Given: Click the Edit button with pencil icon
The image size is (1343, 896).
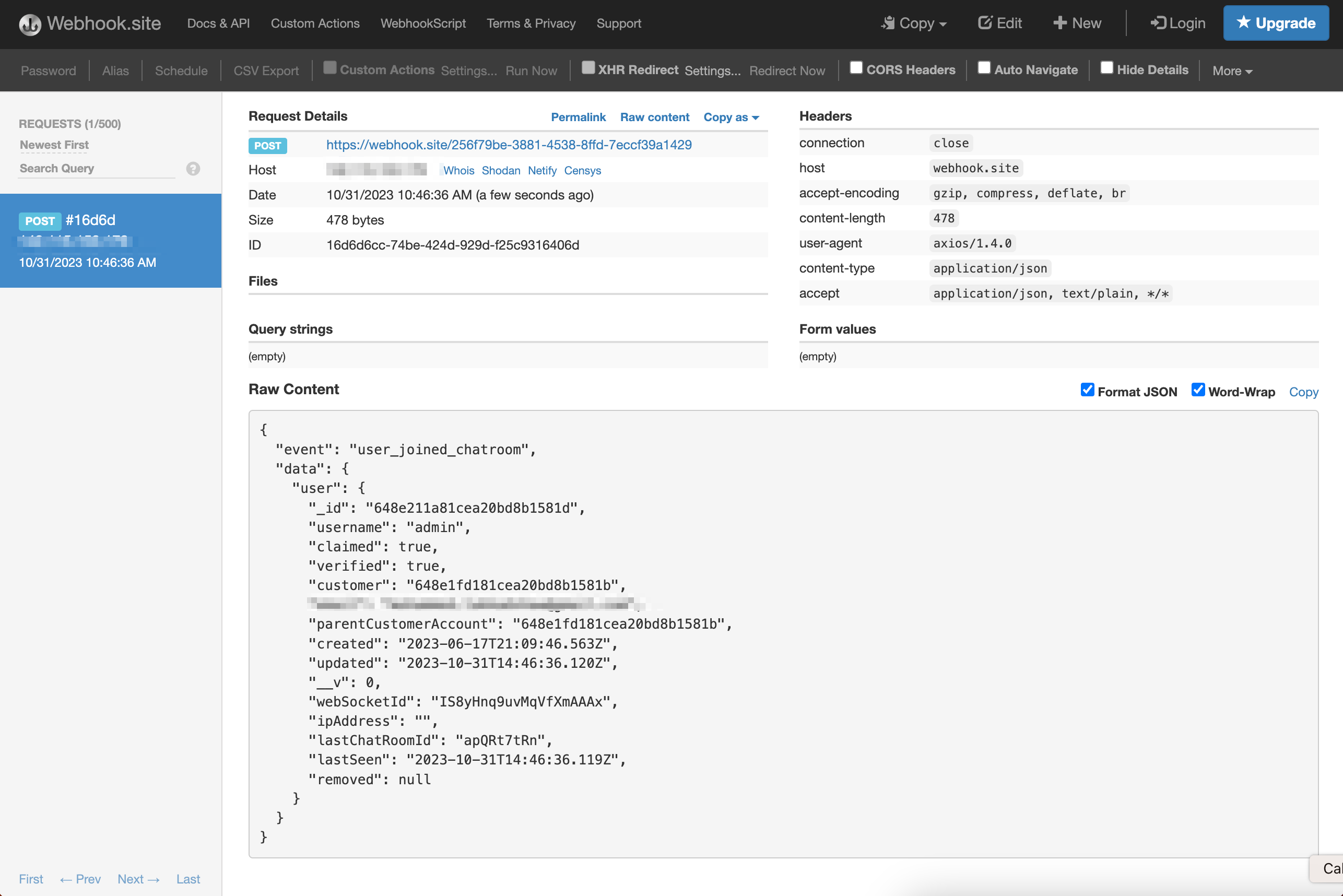Looking at the screenshot, I should (1000, 23).
